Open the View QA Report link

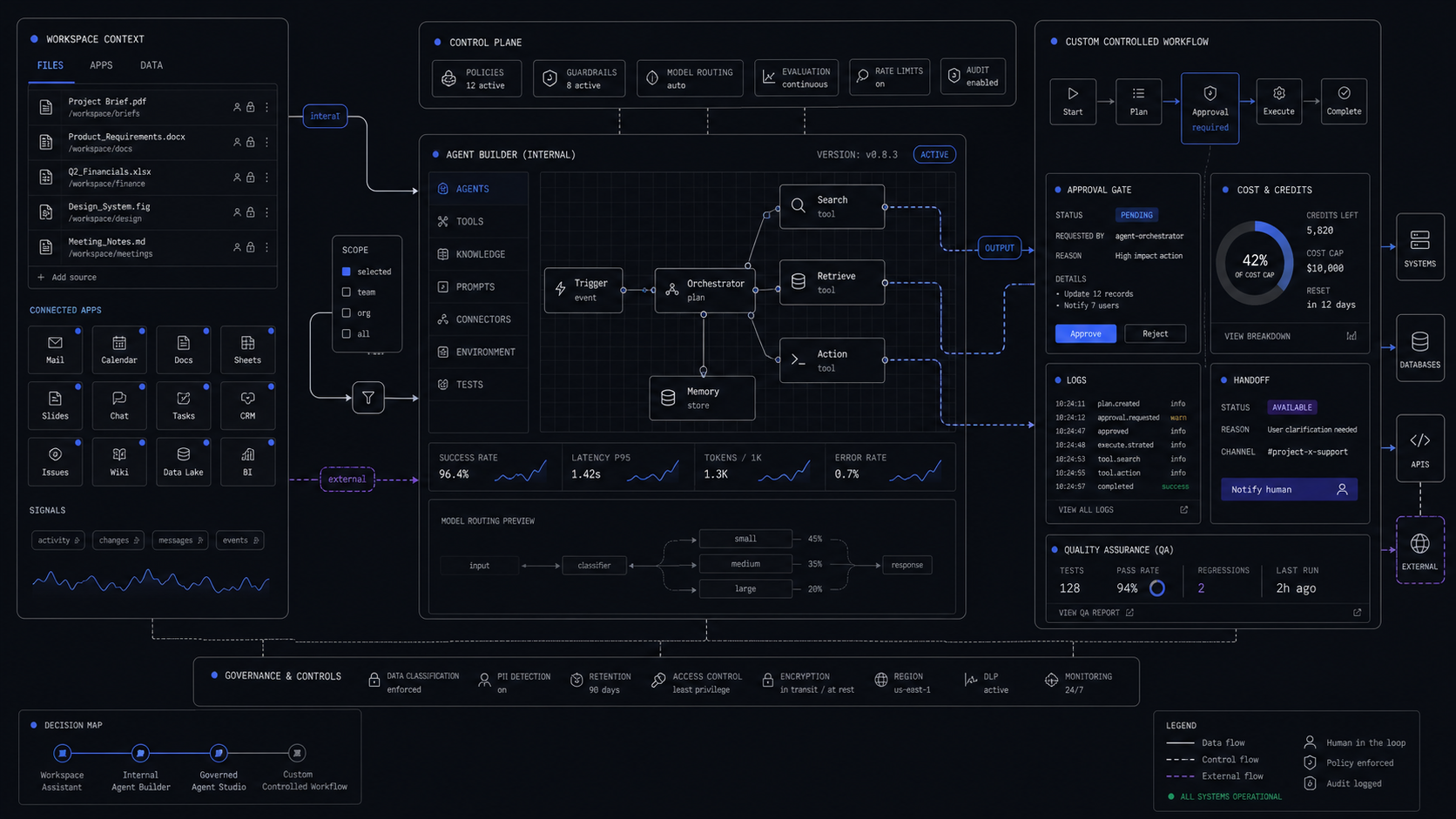[x=1095, y=613]
